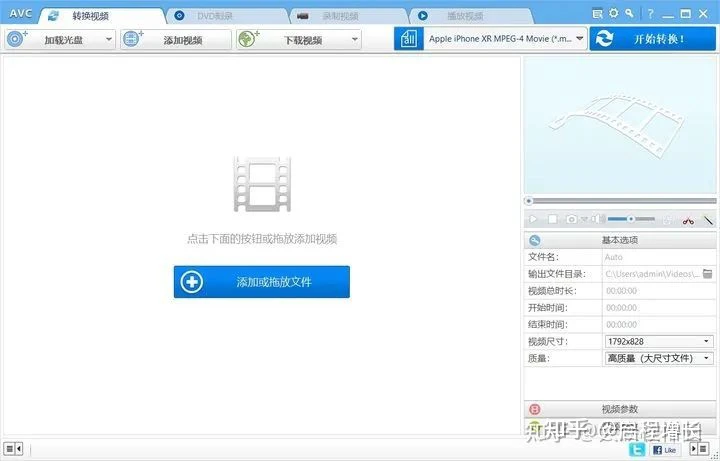Browse output folder with folder icon
The width and height of the screenshot is (720, 461).
(x=708, y=274)
